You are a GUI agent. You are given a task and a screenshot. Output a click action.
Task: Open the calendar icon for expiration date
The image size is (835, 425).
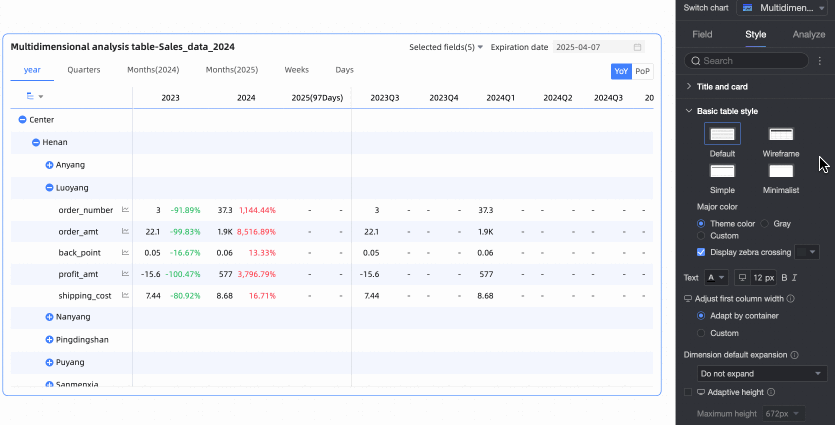(x=637, y=47)
